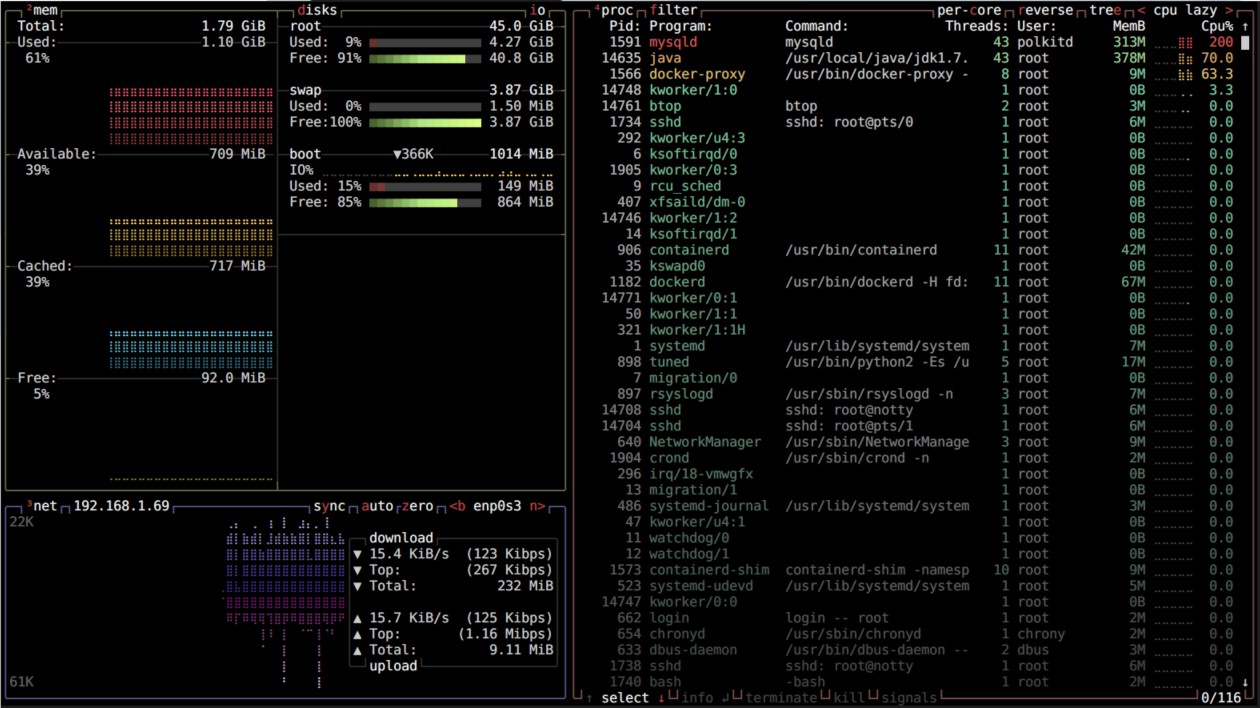The height and width of the screenshot is (708, 1260).
Task: Select the btop process row
Action: 917,106
